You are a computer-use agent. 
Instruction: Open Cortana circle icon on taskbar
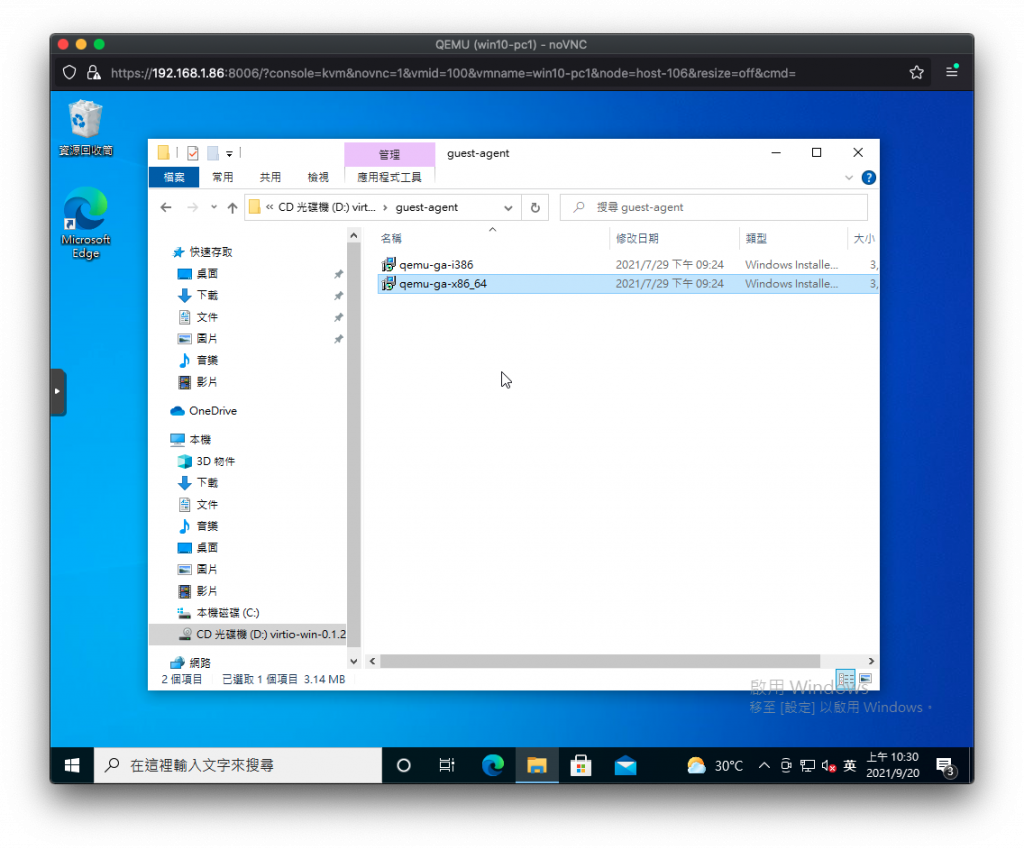(404, 765)
